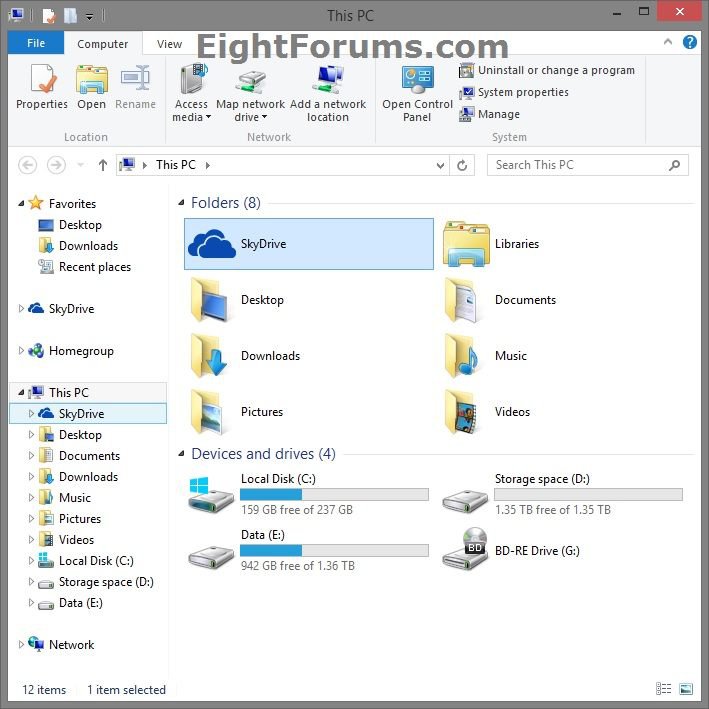Open Control Panel from ribbon
This screenshot has width=709, height=709.
(x=417, y=93)
